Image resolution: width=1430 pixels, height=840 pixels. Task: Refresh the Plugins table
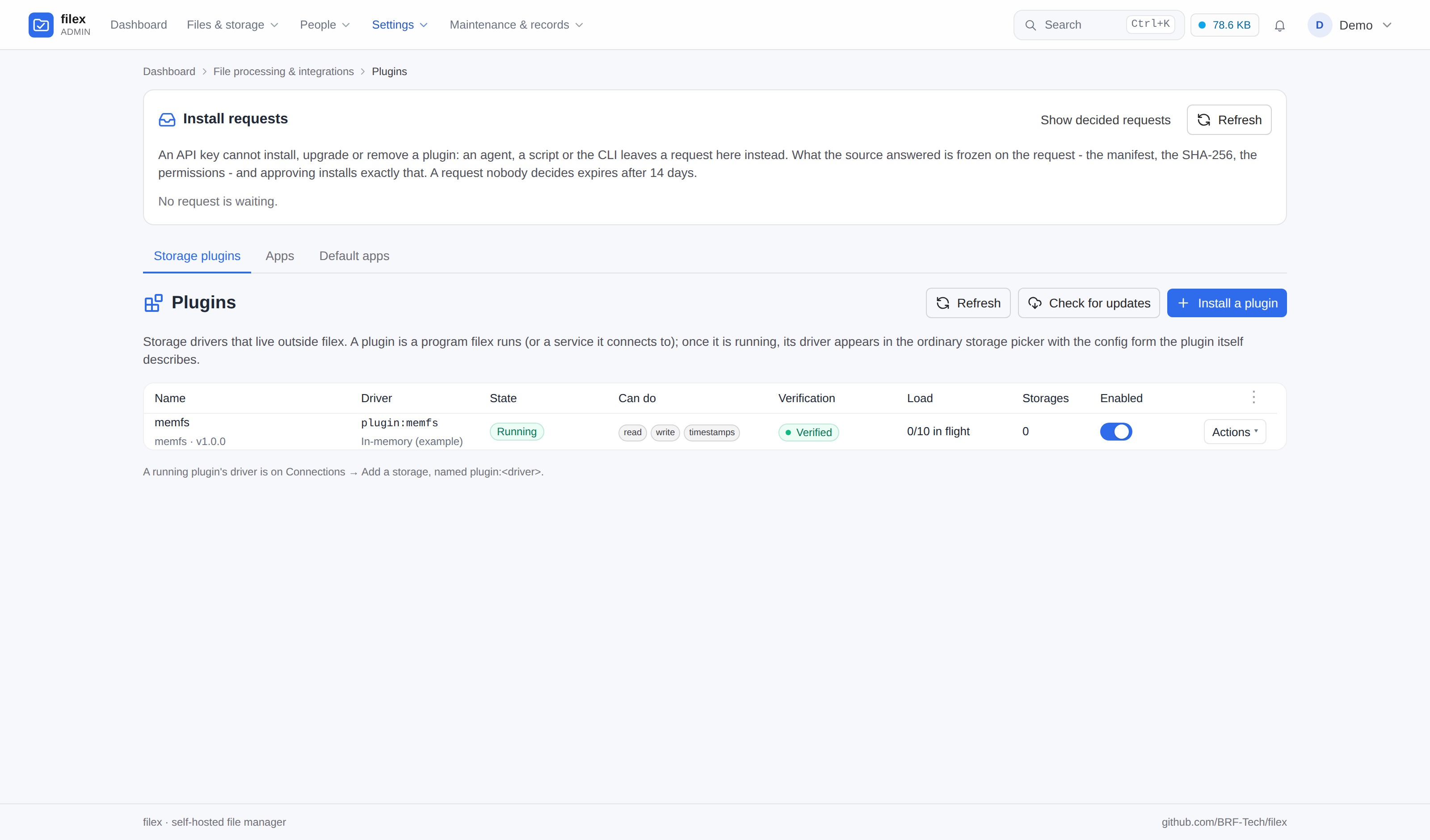coord(968,303)
